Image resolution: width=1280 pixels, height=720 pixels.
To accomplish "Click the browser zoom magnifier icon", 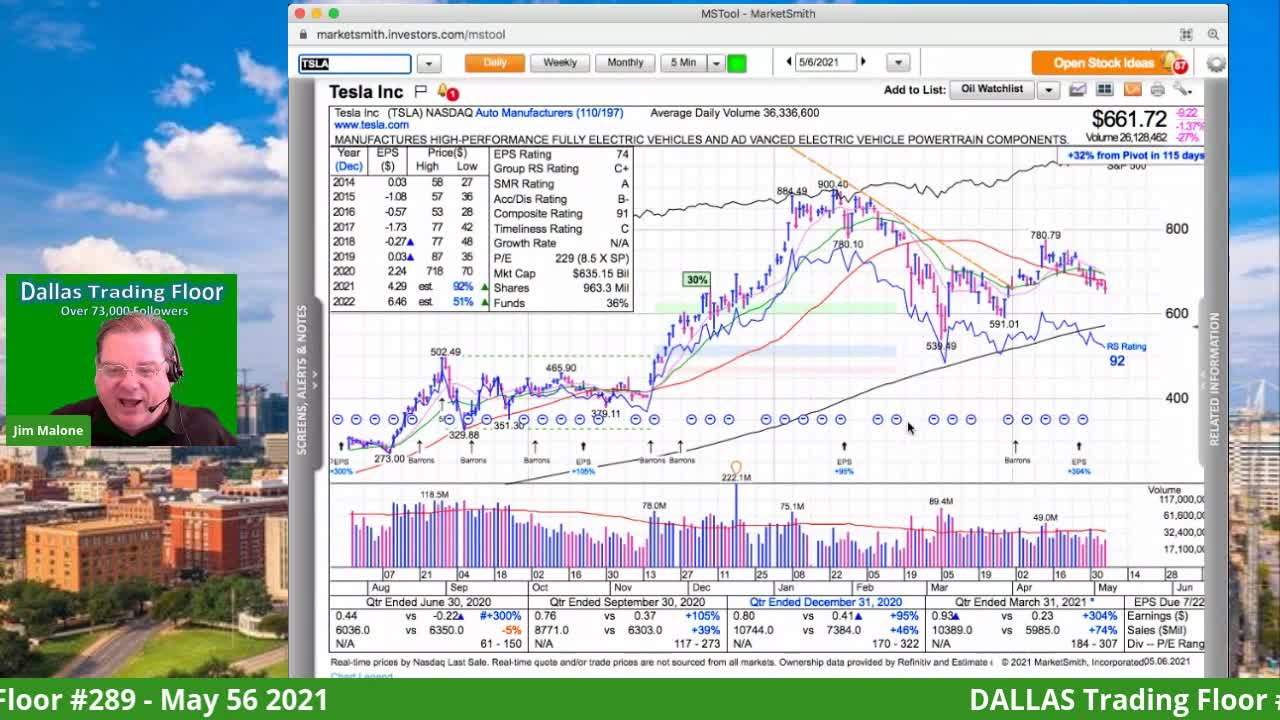I will click(1213, 34).
